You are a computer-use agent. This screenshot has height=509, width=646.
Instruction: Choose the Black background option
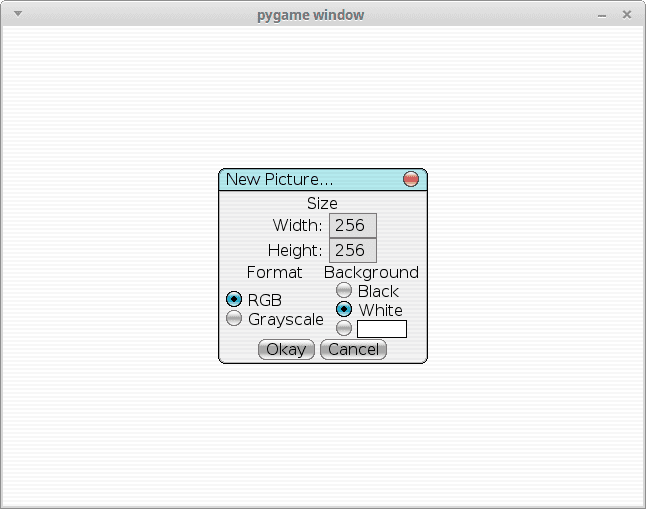point(344,290)
